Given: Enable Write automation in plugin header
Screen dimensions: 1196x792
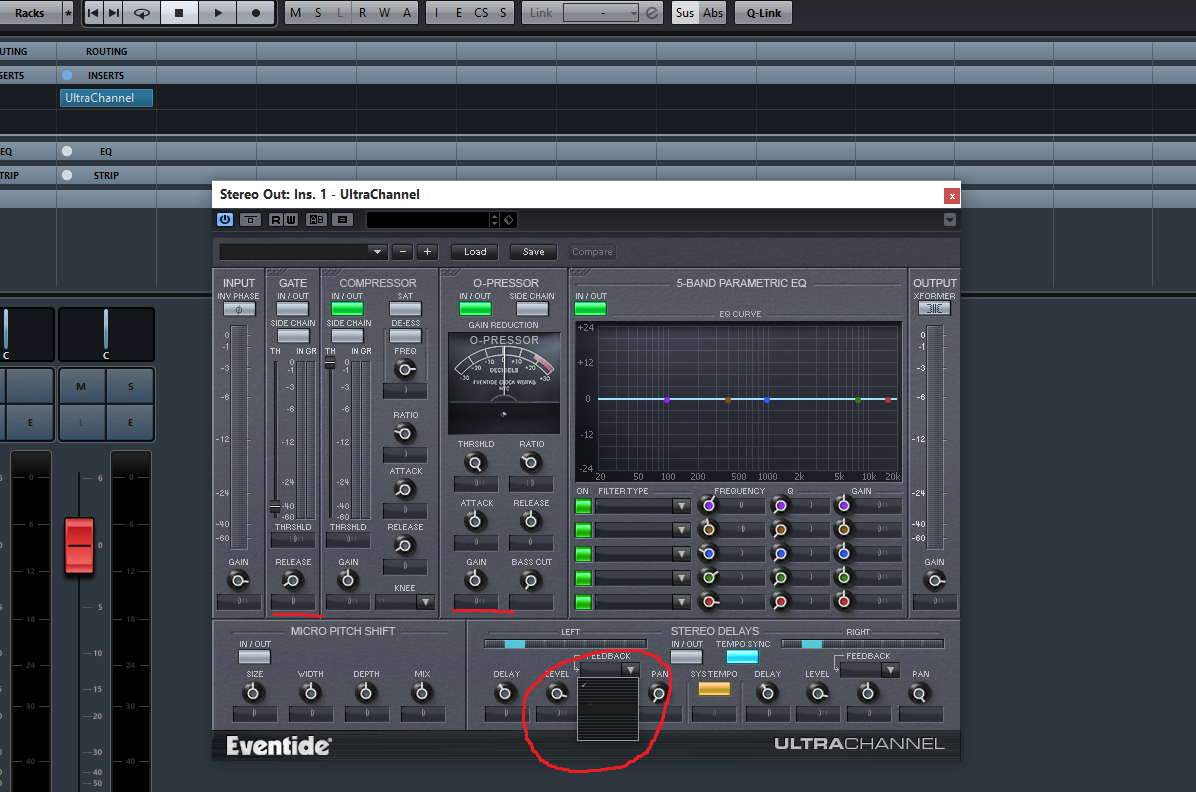Looking at the screenshot, I should pyautogui.click(x=291, y=220).
